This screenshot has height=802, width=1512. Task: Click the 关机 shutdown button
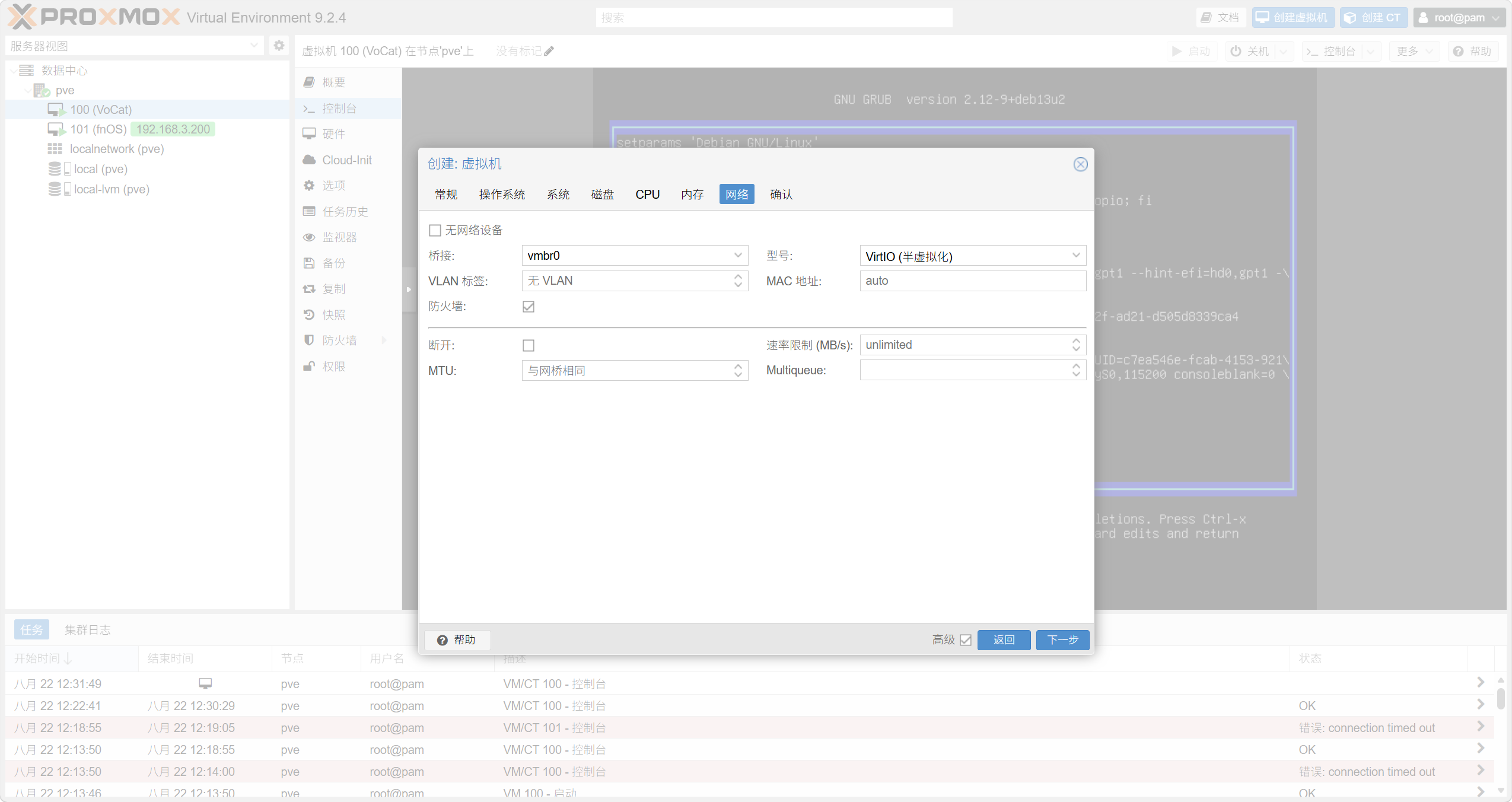pos(1250,52)
